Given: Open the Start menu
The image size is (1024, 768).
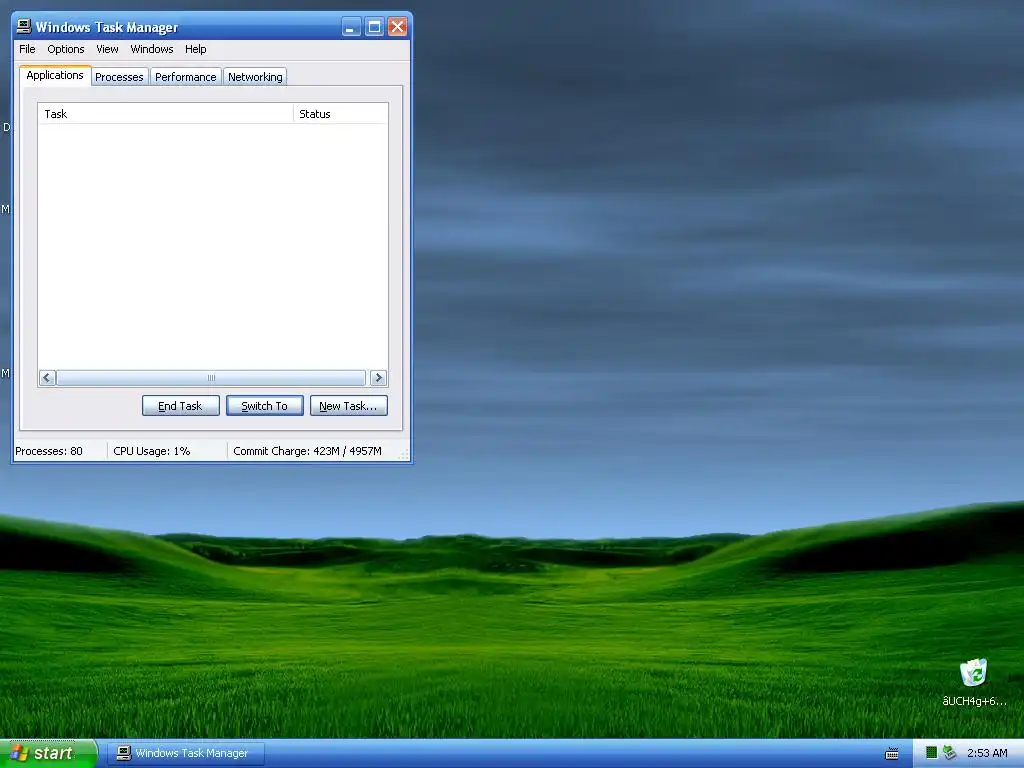Looking at the screenshot, I should point(48,754).
